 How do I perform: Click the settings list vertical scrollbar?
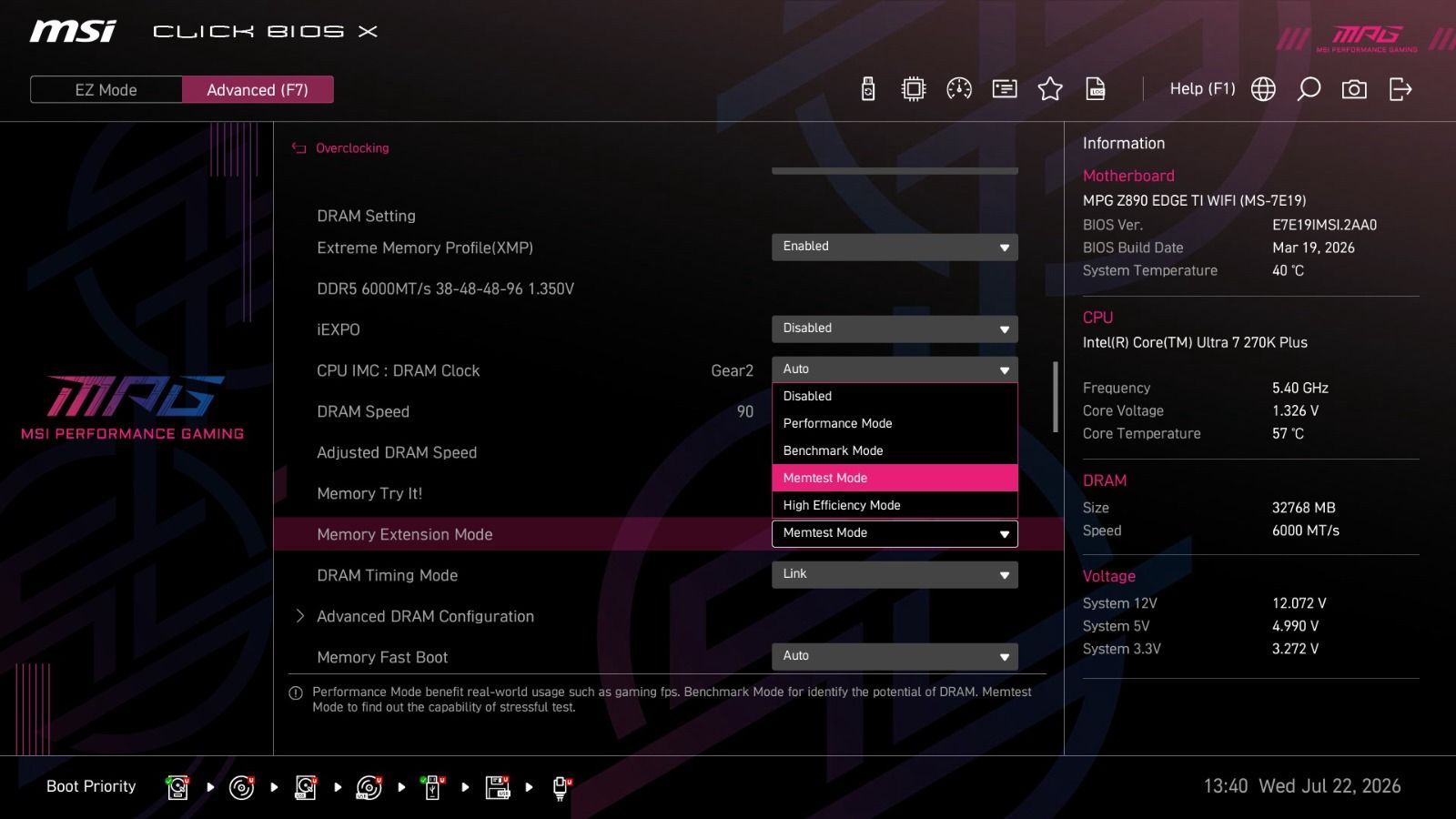coord(1056,397)
